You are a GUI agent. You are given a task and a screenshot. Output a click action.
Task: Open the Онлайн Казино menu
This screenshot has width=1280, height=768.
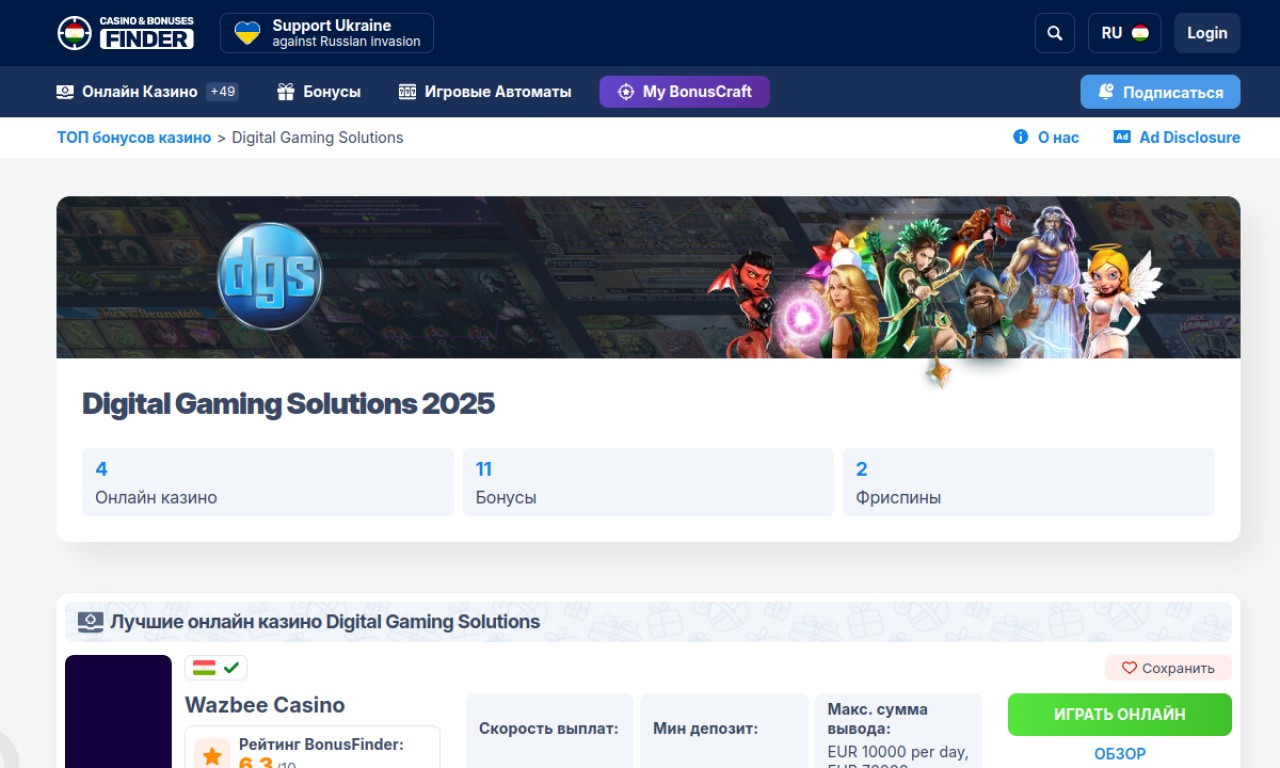[139, 91]
